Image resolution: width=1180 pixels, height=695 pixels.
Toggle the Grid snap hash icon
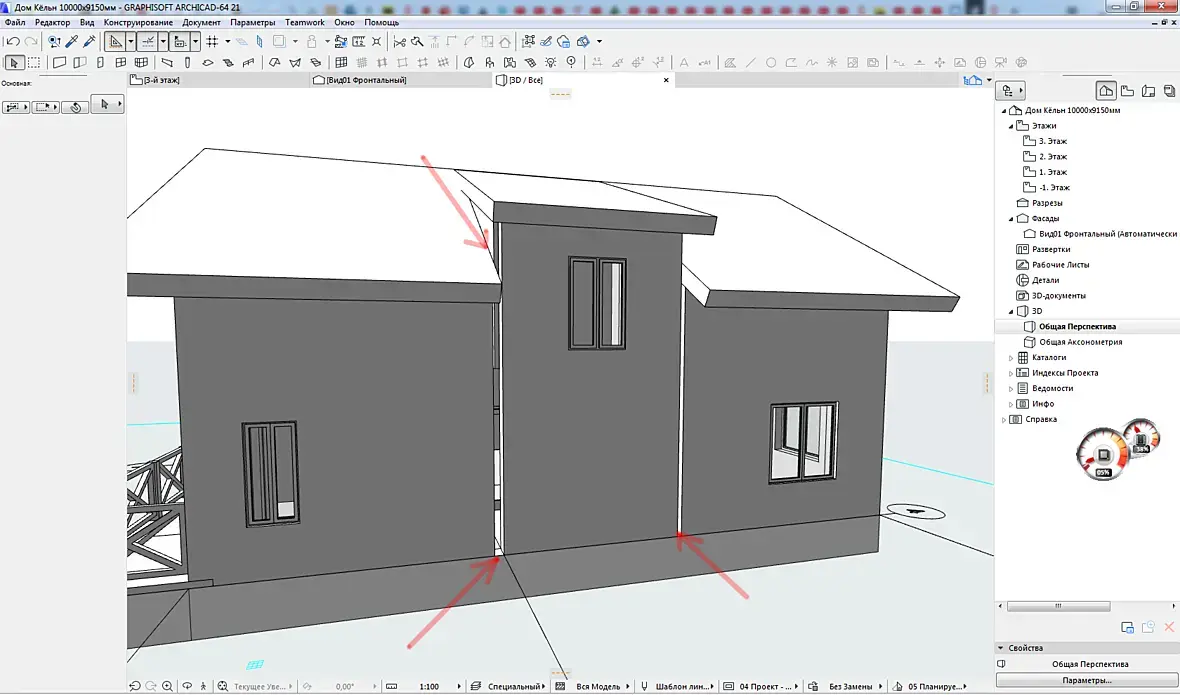(x=212, y=41)
